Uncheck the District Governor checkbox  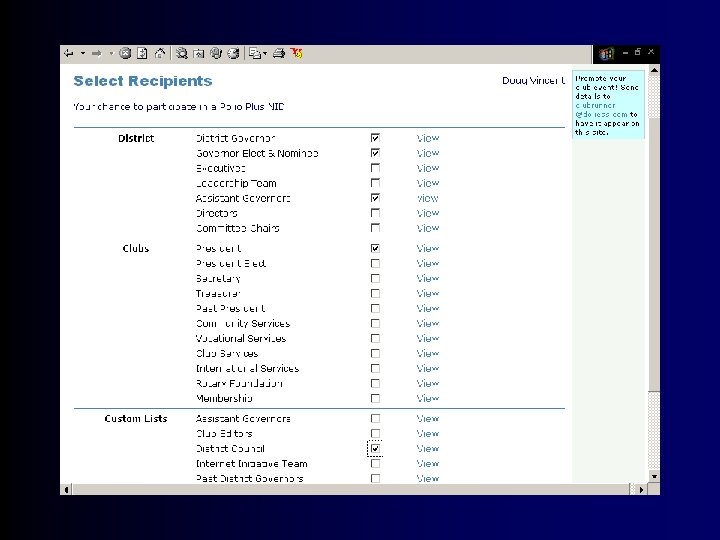pos(375,138)
